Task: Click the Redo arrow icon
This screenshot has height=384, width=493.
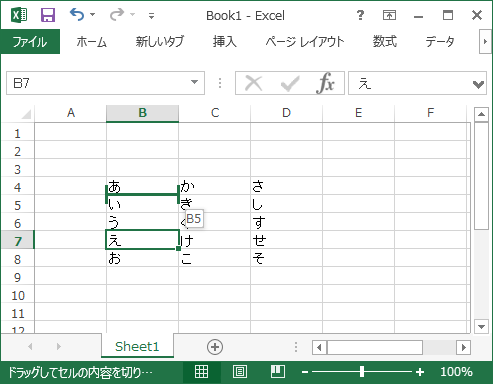Action: [x=117, y=15]
